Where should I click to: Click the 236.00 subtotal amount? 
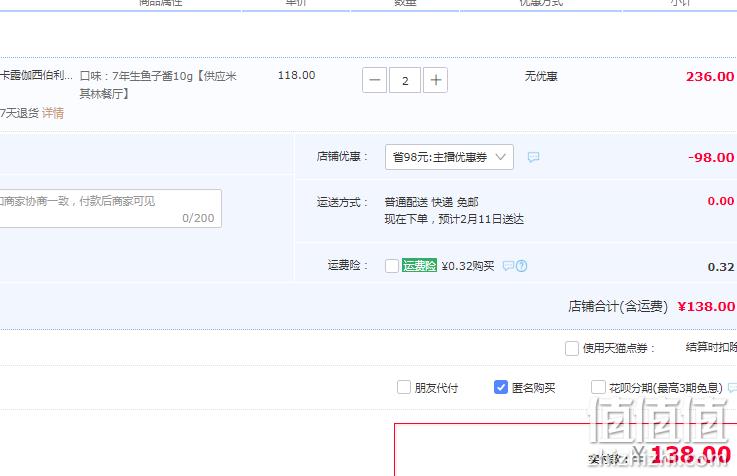tap(710, 77)
